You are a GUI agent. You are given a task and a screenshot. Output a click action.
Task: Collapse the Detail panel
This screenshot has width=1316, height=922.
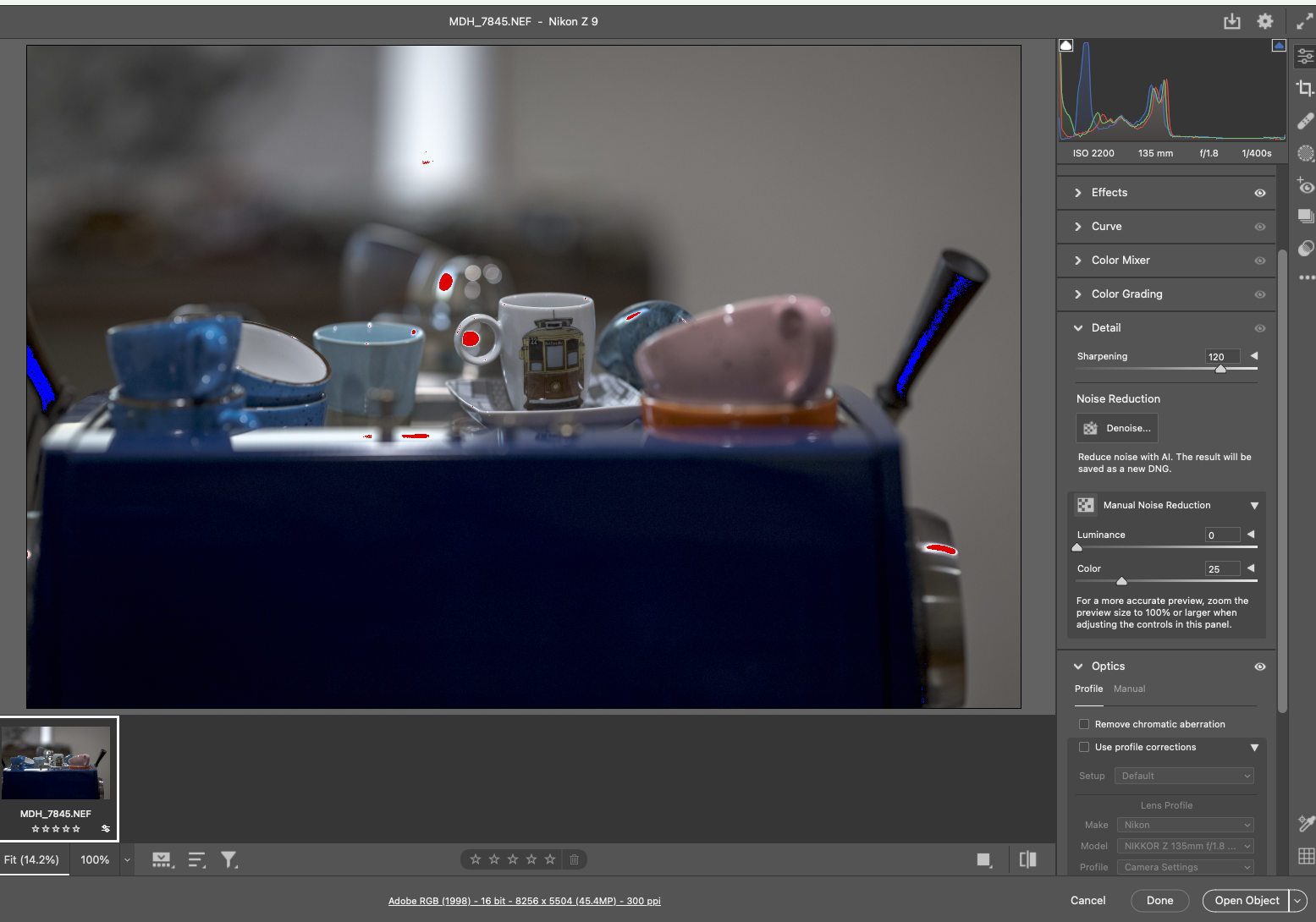(x=1078, y=328)
